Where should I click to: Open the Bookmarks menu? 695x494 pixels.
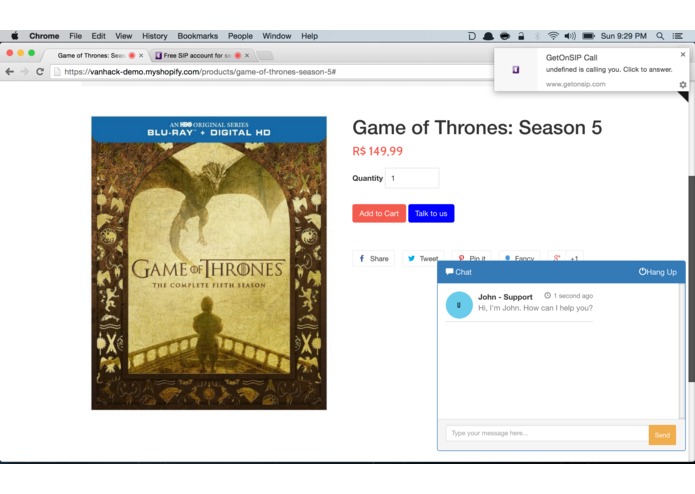point(198,36)
